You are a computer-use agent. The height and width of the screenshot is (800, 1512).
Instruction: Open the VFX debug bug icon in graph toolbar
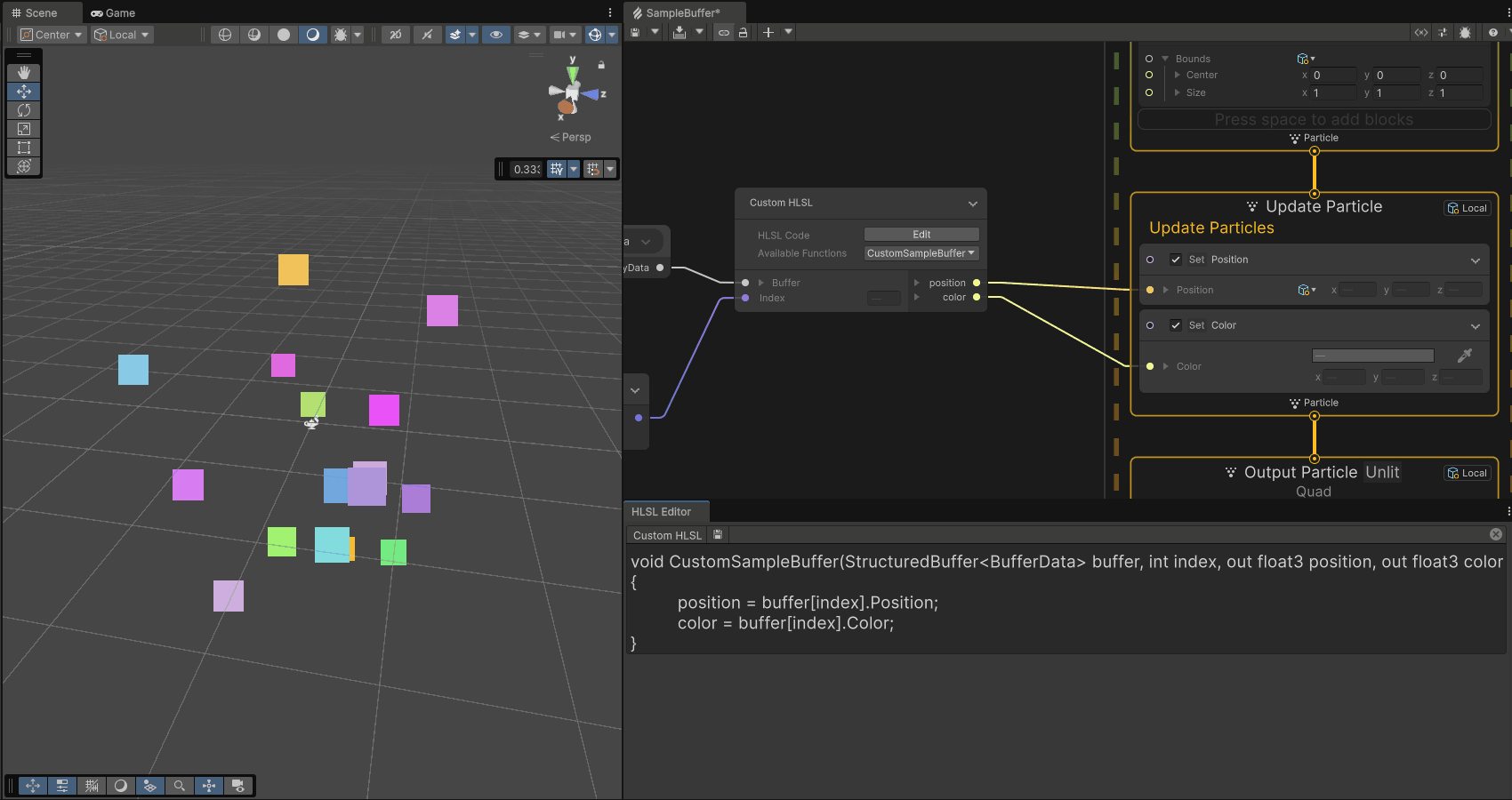pyautogui.click(x=1464, y=32)
